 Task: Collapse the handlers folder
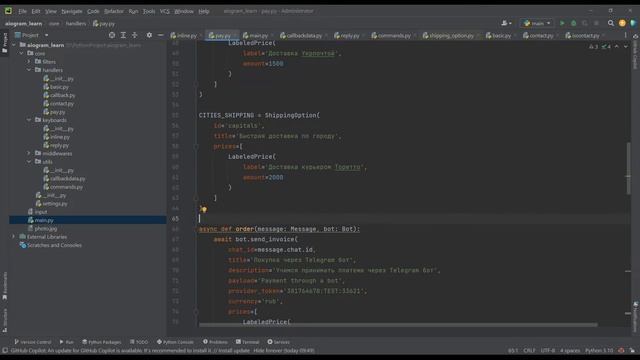point(29,70)
